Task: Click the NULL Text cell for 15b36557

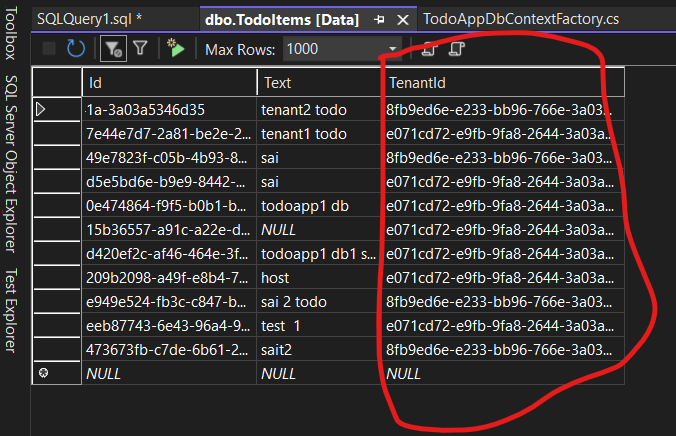Action: (x=319, y=230)
